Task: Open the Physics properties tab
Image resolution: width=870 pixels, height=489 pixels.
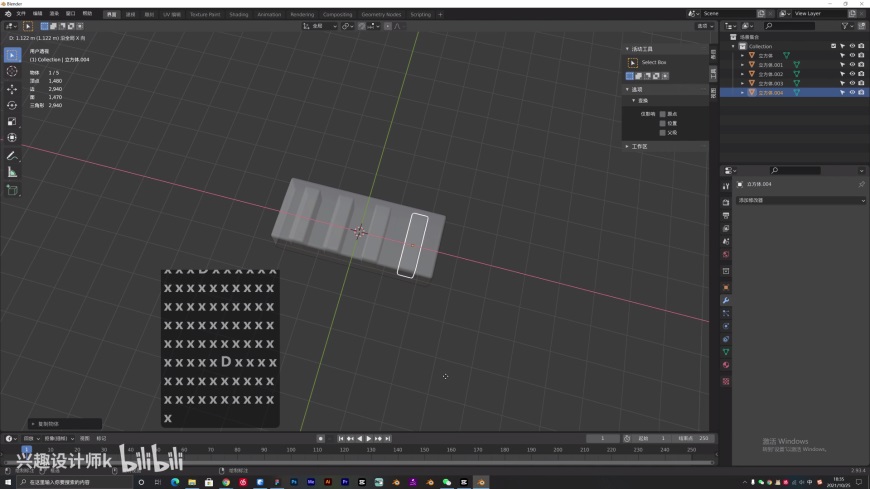Action: 726,326
